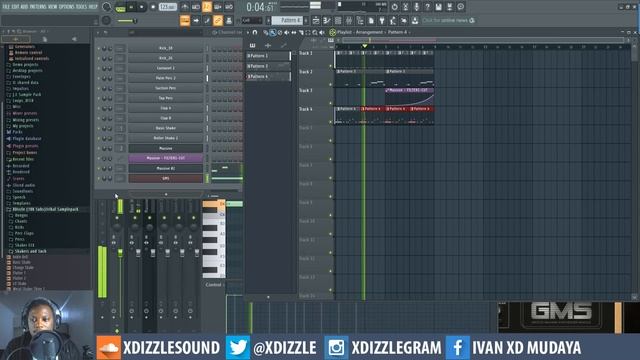
Task: Toggle the orange countdown before recording icon
Action: (x=207, y=7)
